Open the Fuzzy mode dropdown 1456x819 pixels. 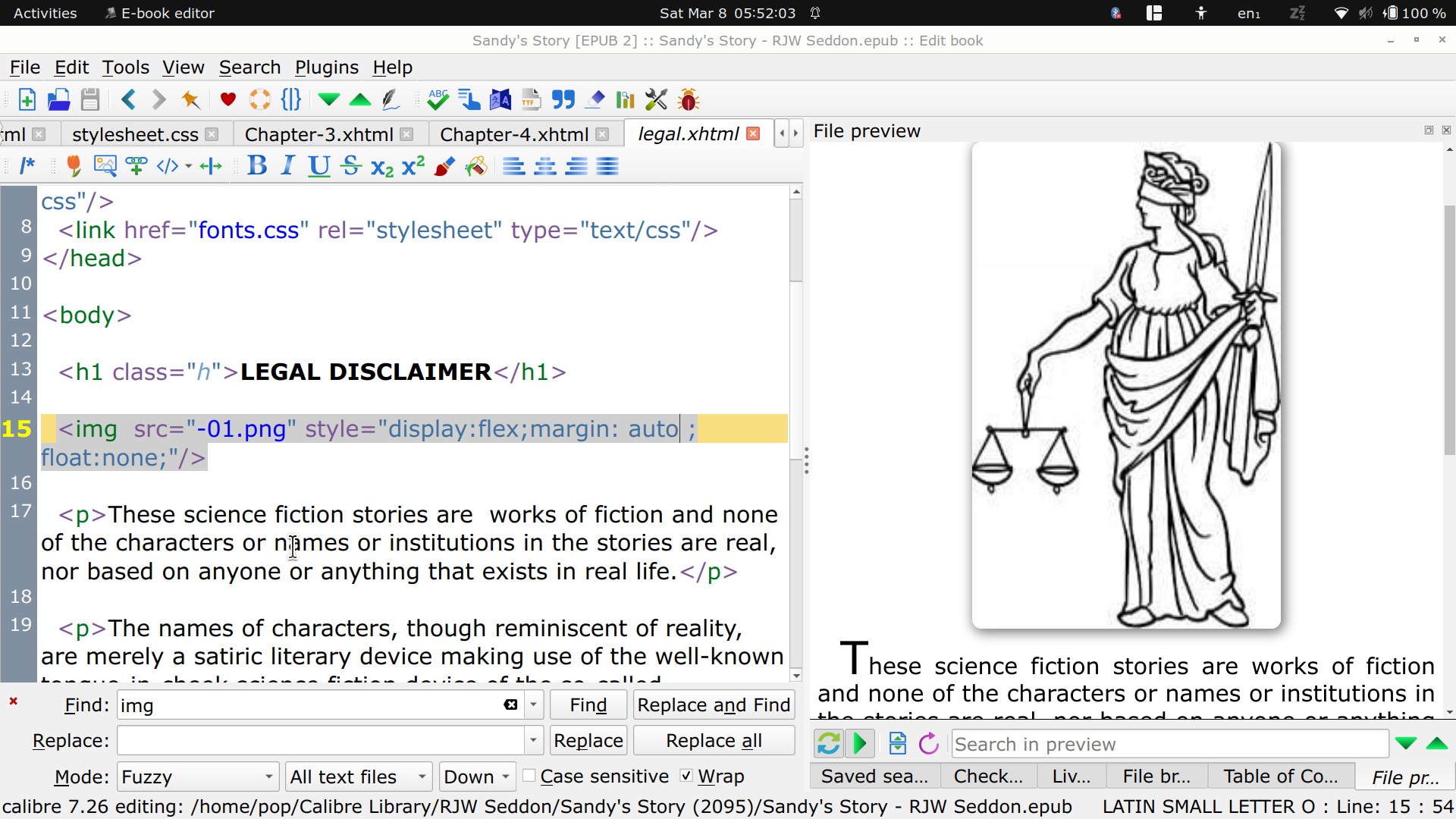click(197, 777)
